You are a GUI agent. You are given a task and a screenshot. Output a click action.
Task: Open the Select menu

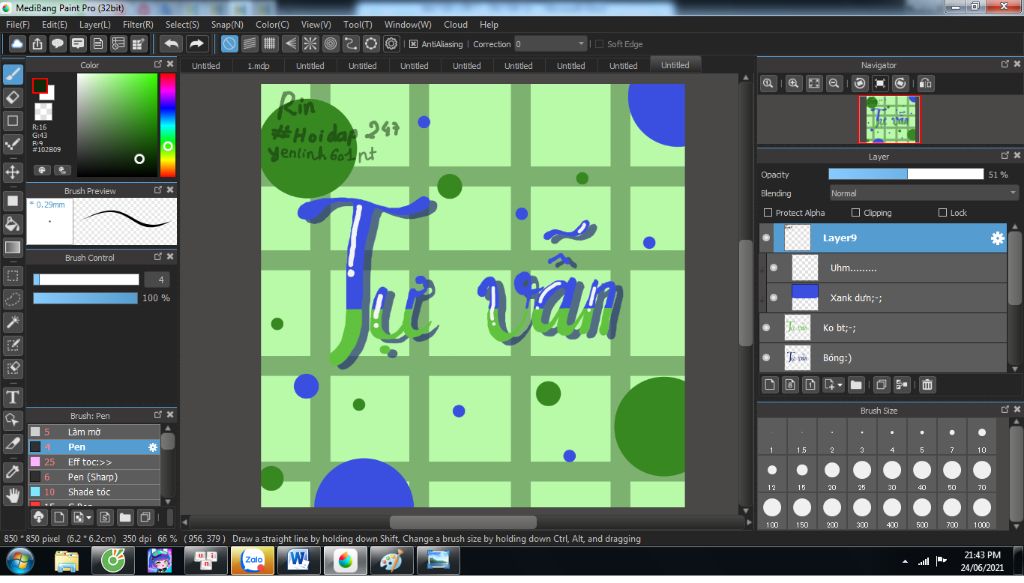coord(182,25)
